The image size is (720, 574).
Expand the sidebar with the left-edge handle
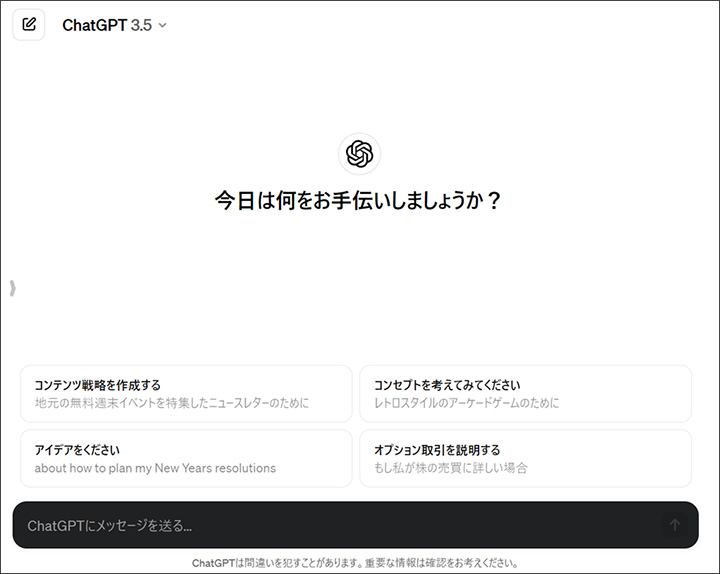(x=13, y=288)
